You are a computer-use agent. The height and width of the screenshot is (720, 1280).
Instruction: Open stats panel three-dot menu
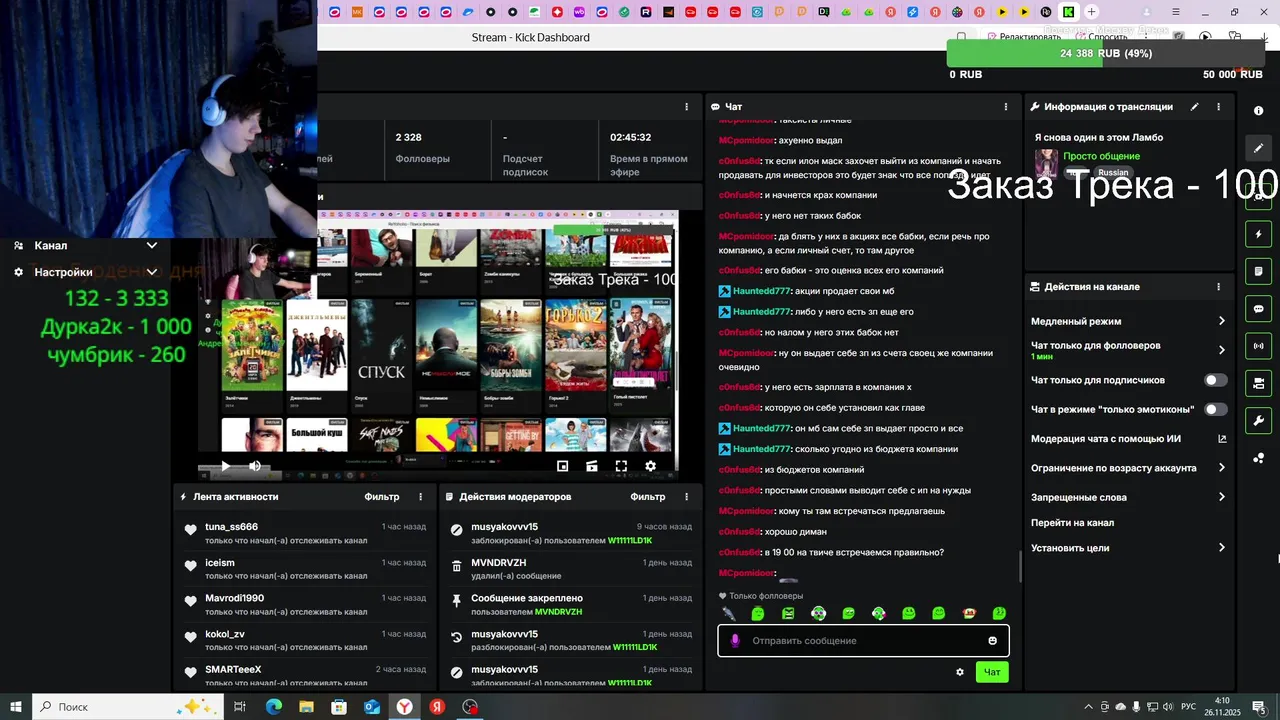click(686, 107)
